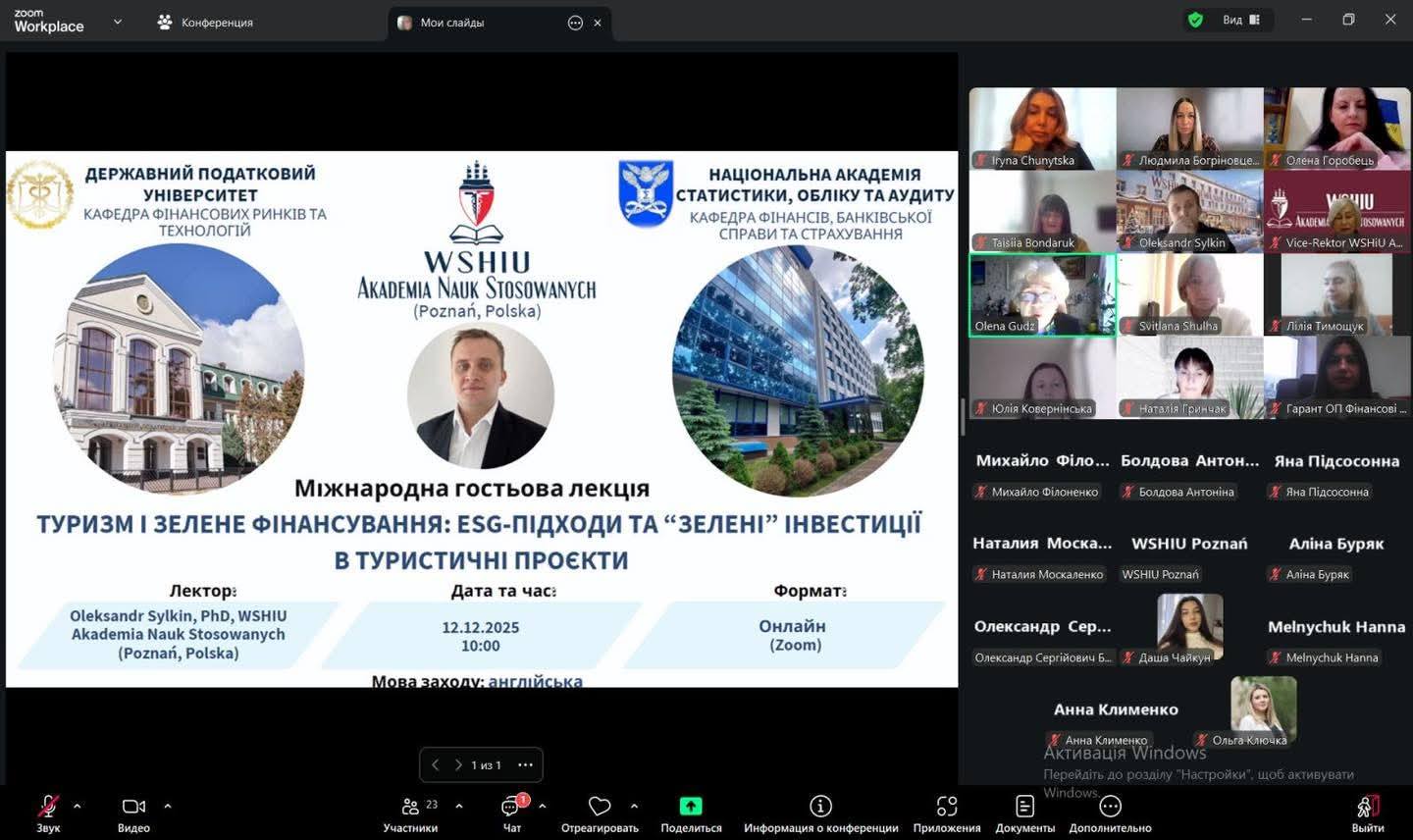Click the green Share screen icon

coord(691,807)
